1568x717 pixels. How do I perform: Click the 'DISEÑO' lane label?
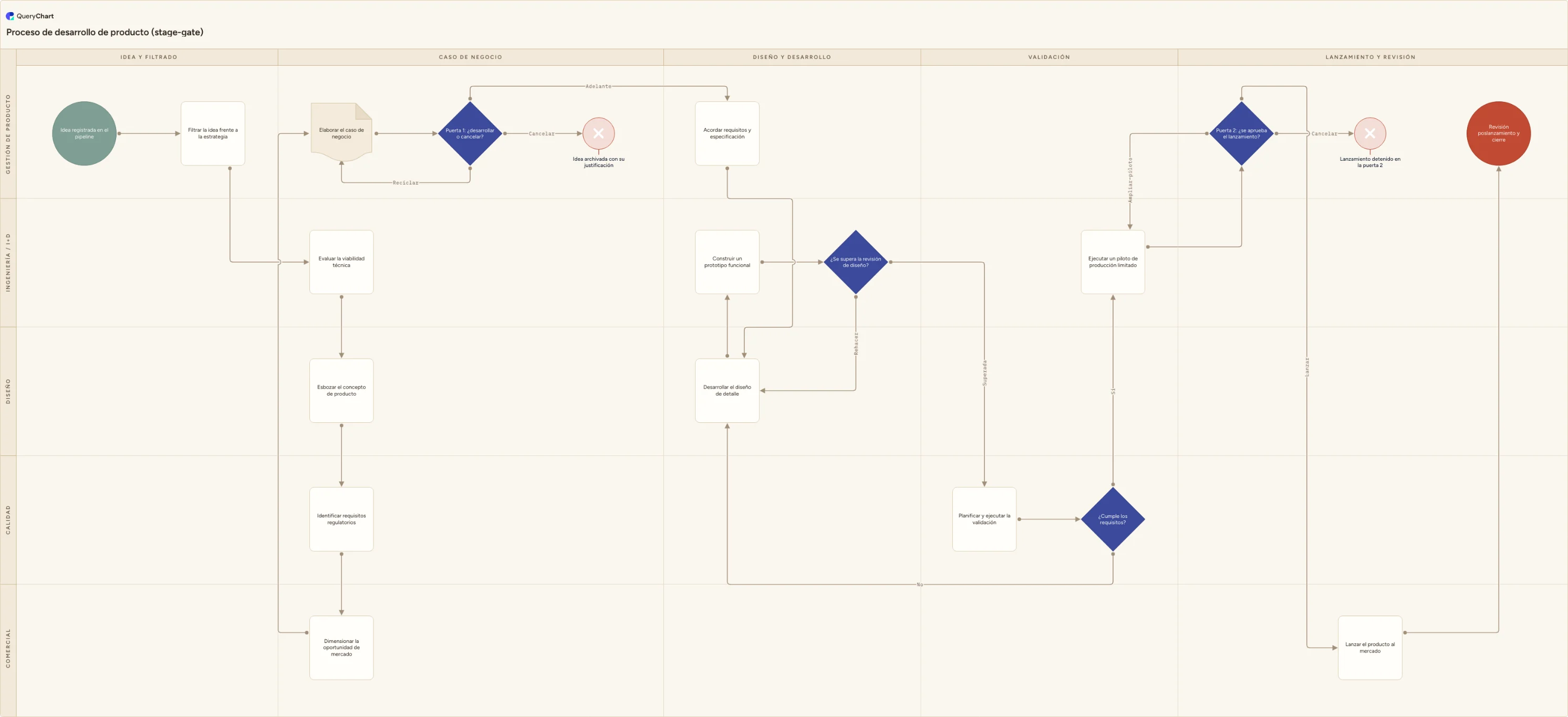click(8, 391)
